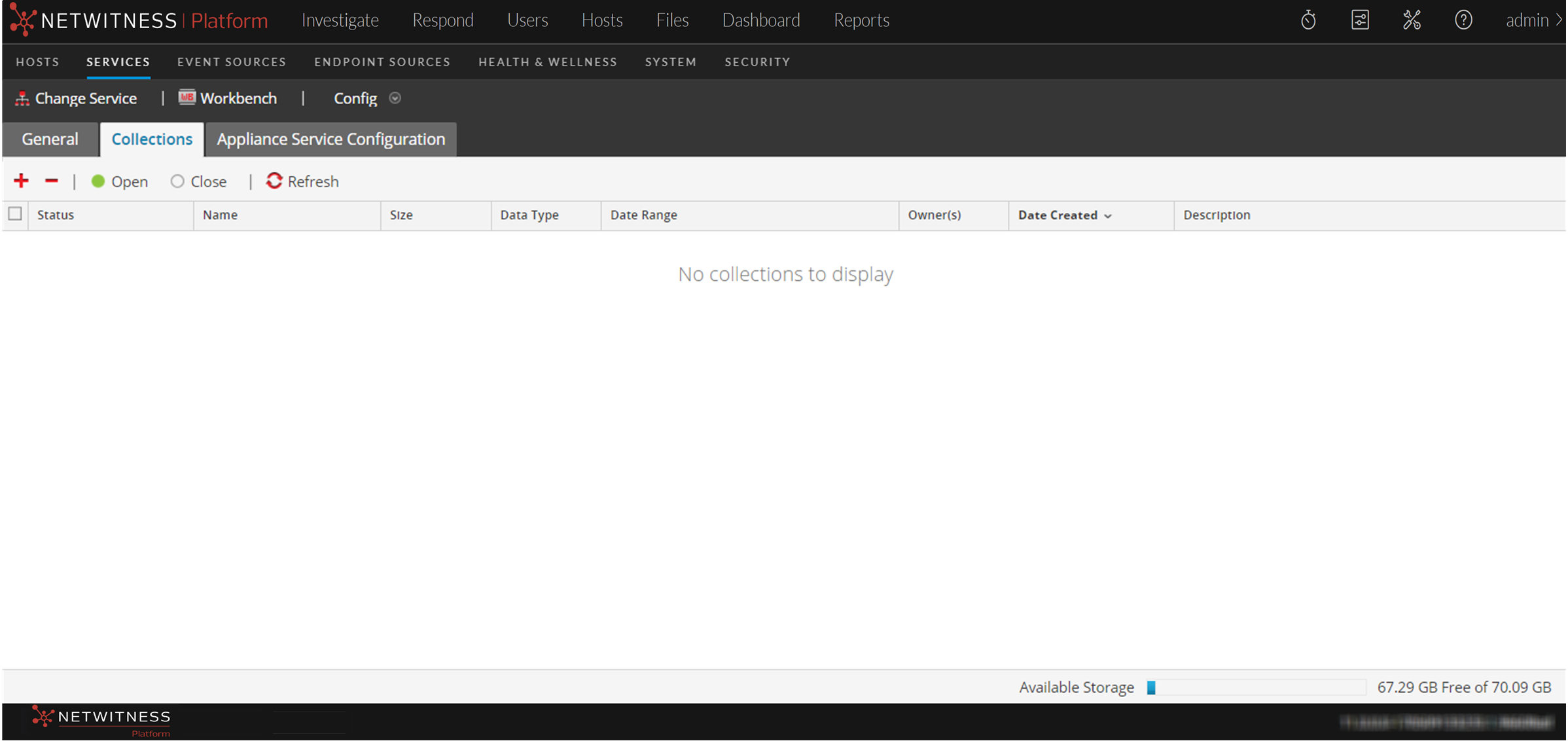Click the Change Service network icon

[22, 98]
